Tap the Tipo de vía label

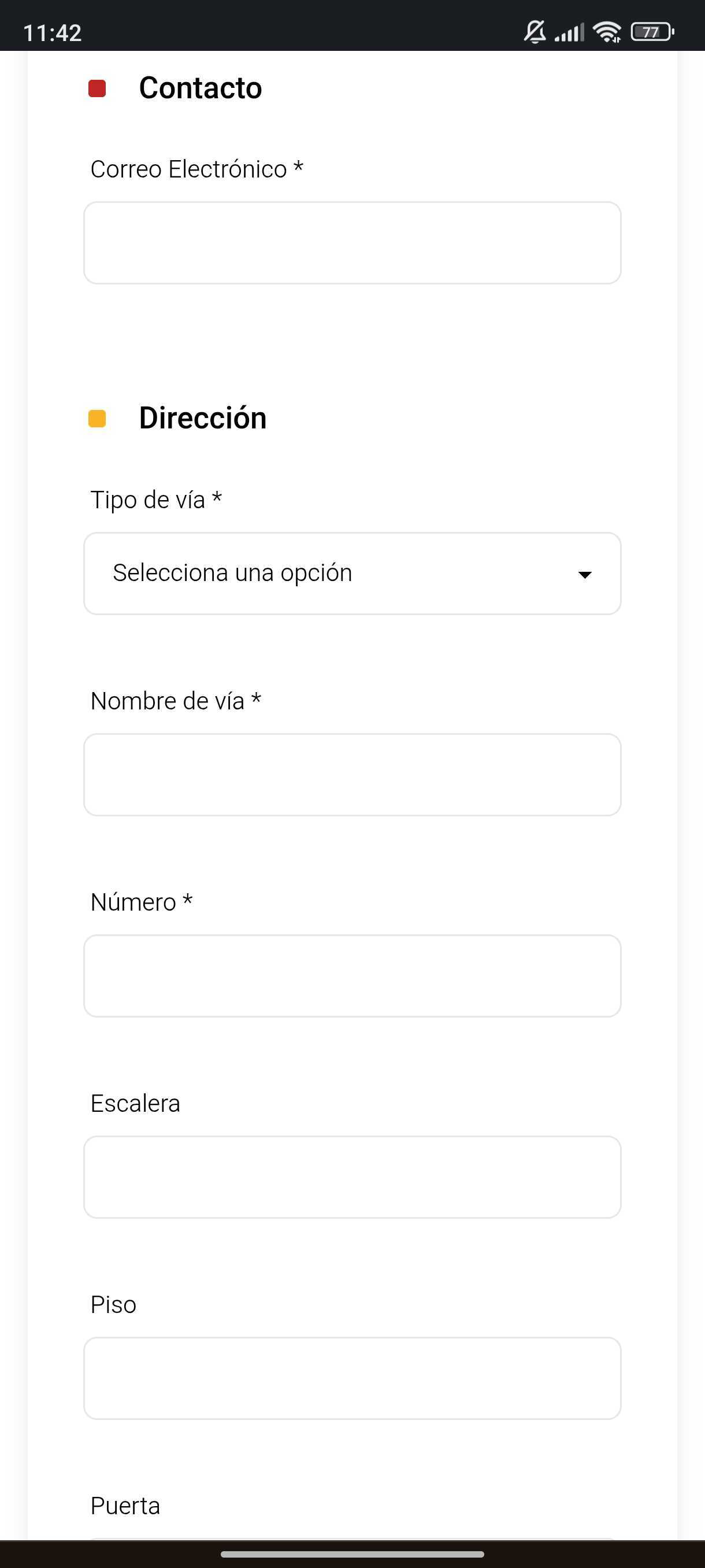155,500
